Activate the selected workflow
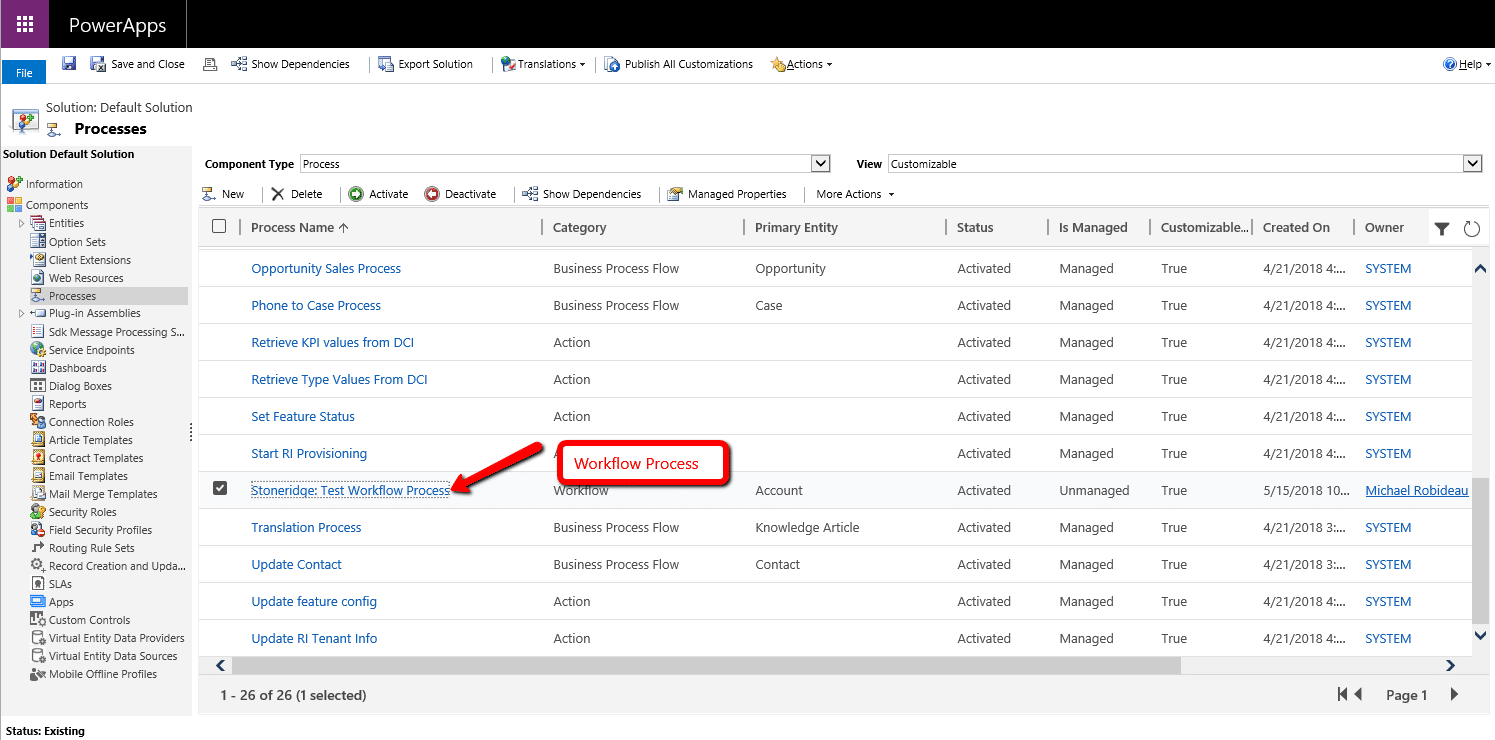This screenshot has height=740, width=1495. pyautogui.click(x=378, y=193)
